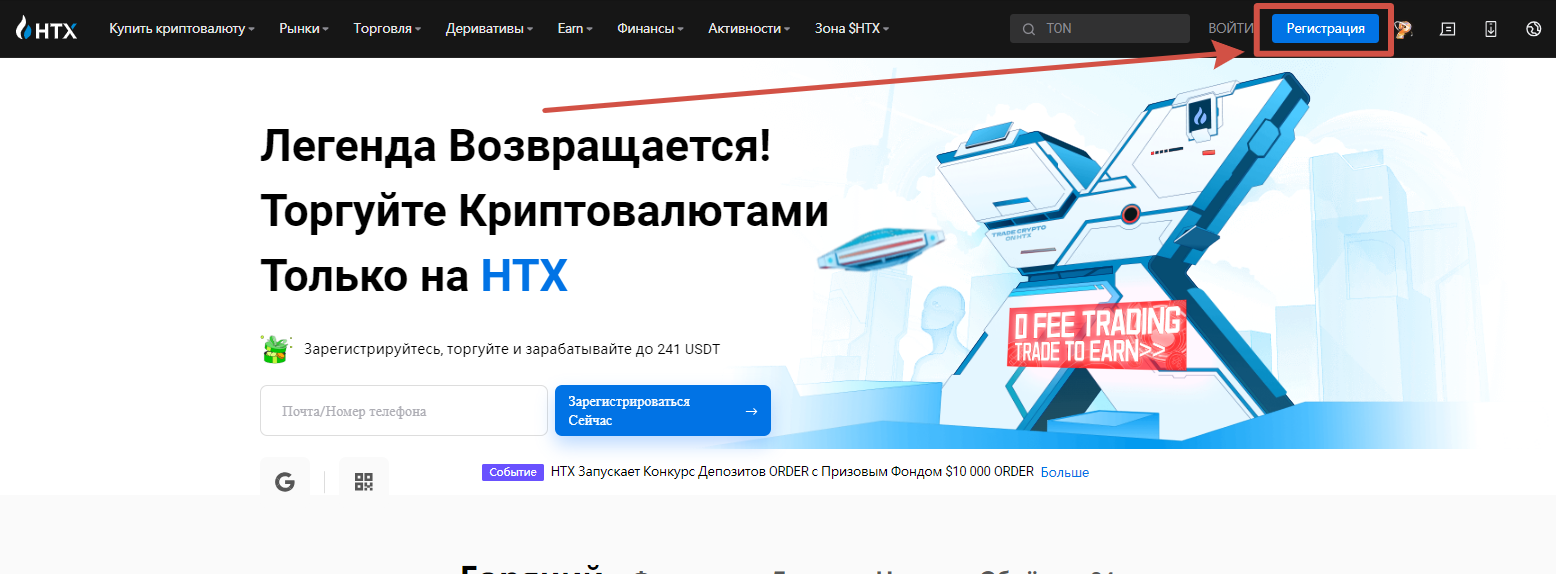Open the trophy rewards icon
Screen dimensions: 1556x574
[1403, 29]
